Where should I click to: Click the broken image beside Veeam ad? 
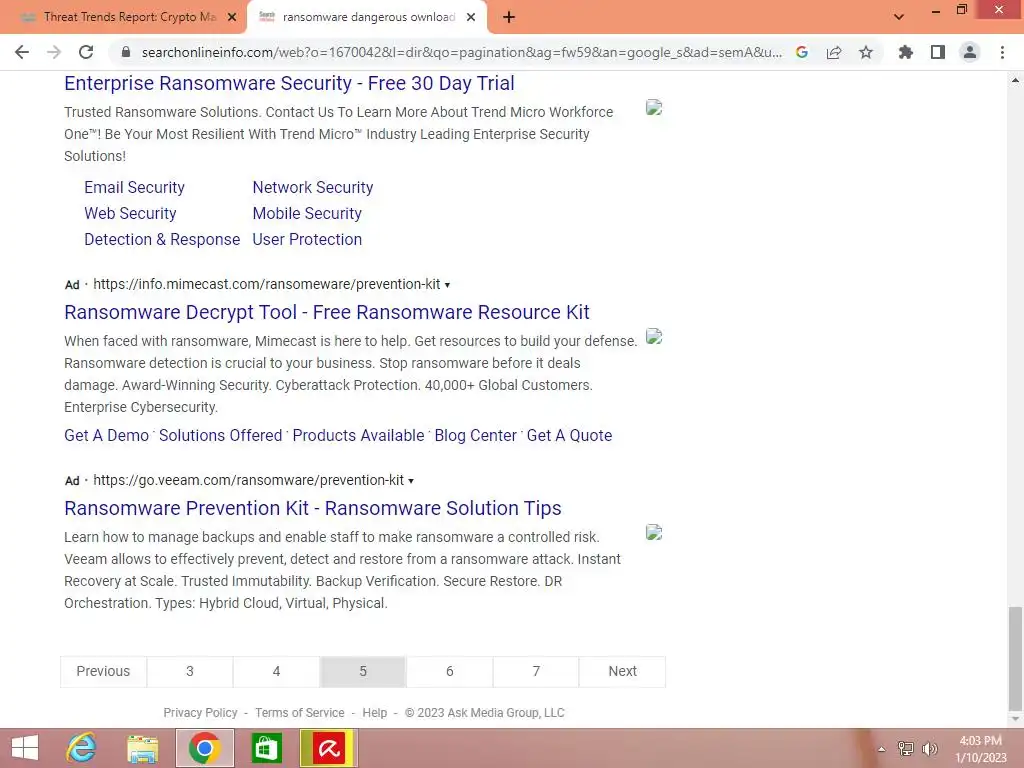(x=654, y=532)
